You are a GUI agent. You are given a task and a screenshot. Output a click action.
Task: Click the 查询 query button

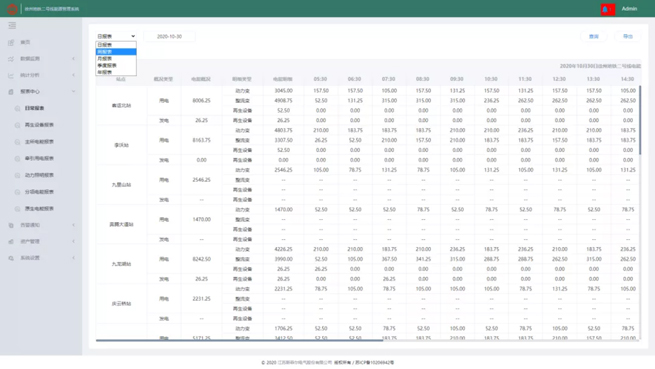[594, 36]
